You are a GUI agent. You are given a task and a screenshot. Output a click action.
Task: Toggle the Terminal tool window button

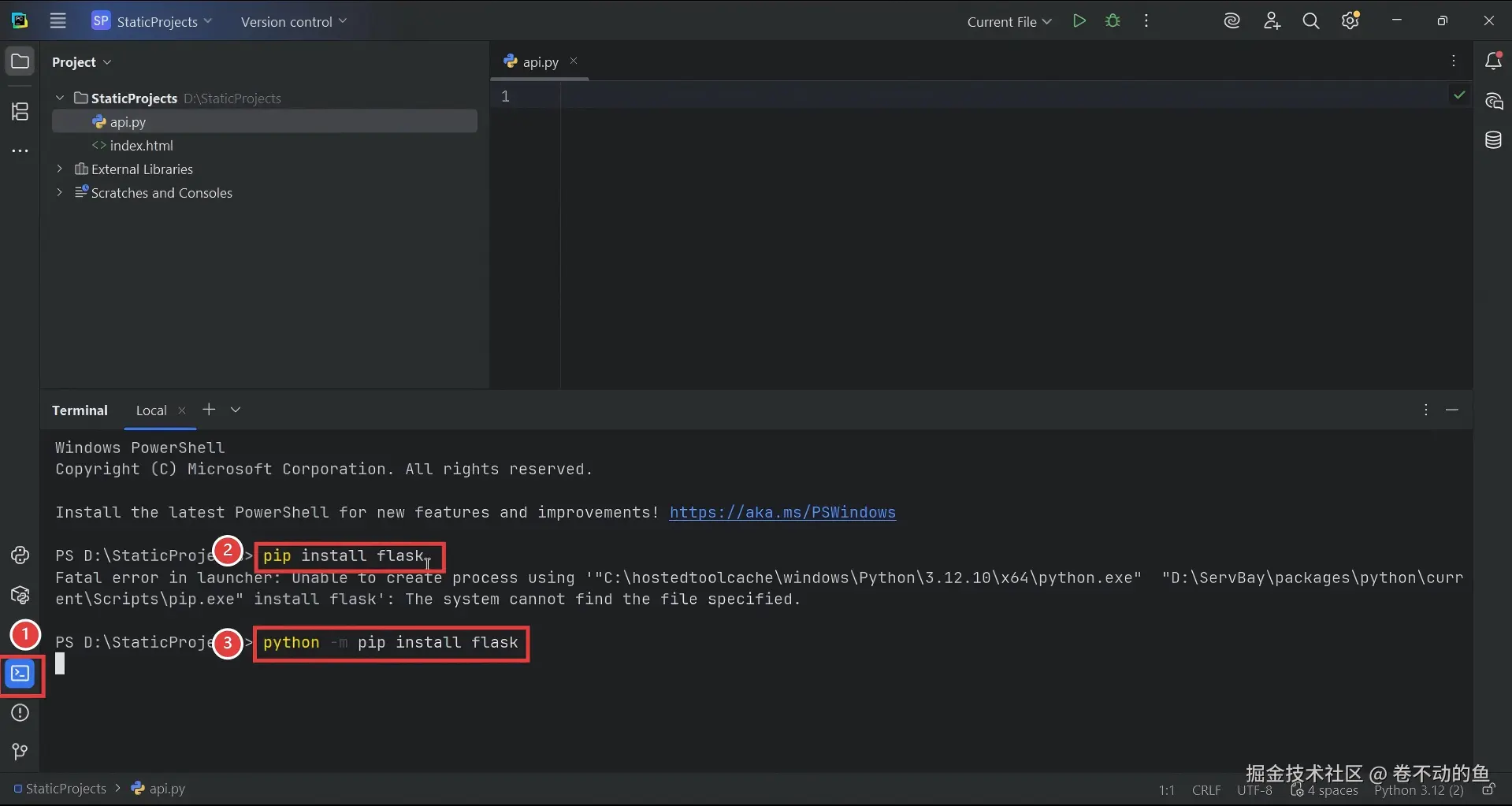point(20,674)
